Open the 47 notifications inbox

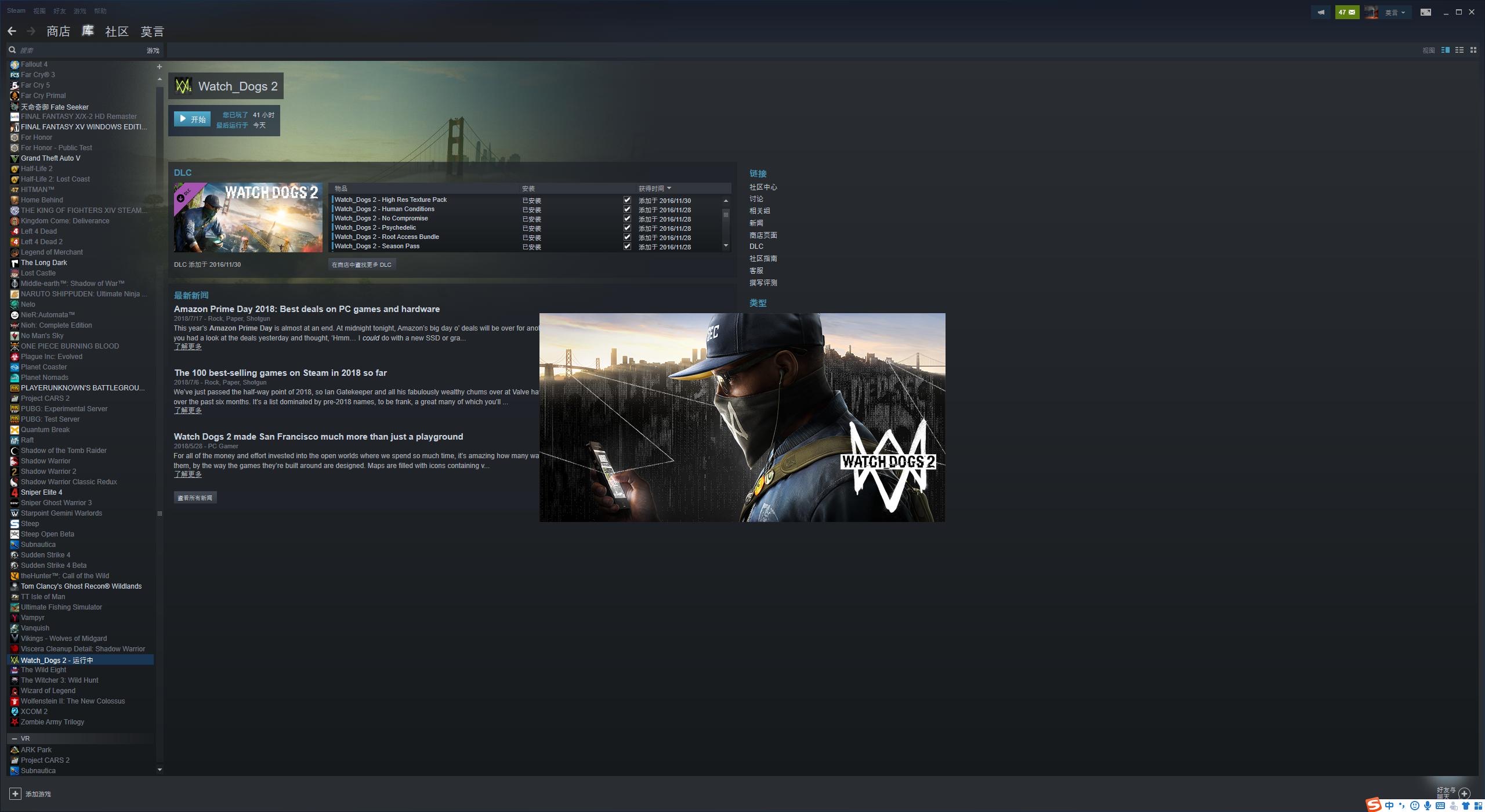click(1346, 12)
